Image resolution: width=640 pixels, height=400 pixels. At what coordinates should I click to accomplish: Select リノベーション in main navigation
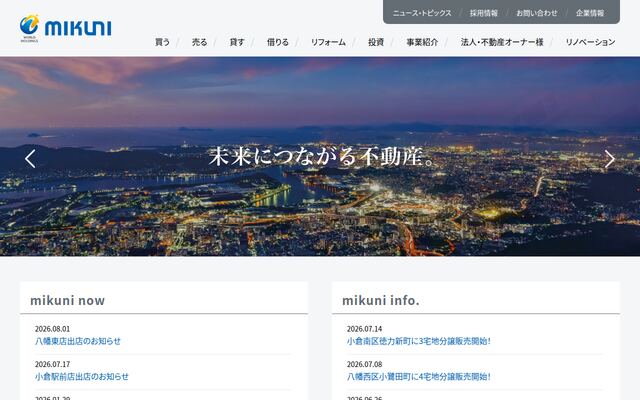point(590,42)
